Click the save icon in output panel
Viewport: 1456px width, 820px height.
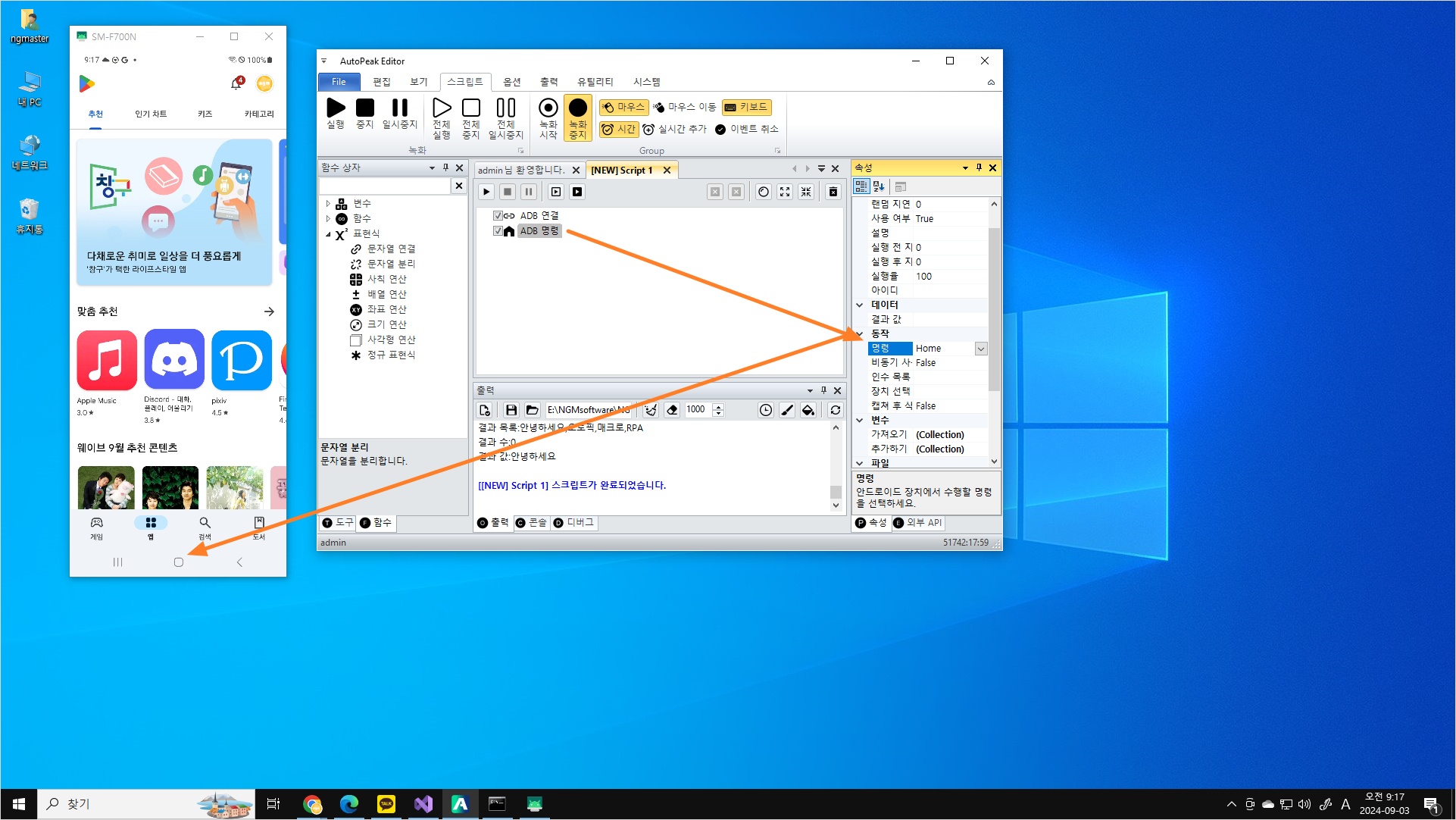point(511,410)
